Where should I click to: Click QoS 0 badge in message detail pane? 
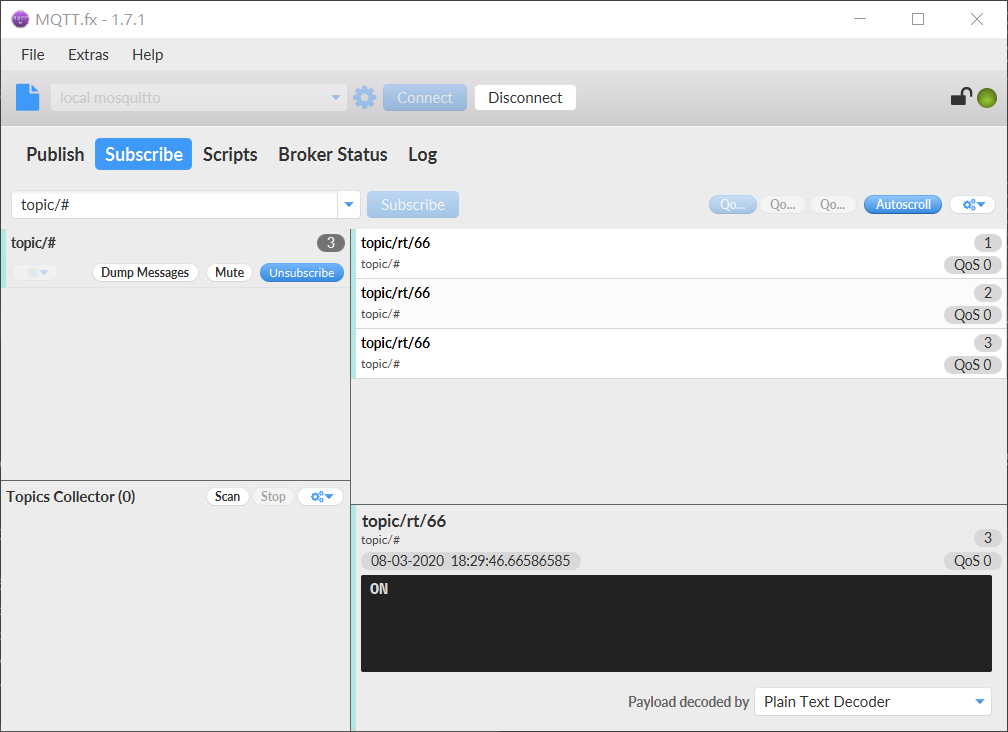coord(973,561)
